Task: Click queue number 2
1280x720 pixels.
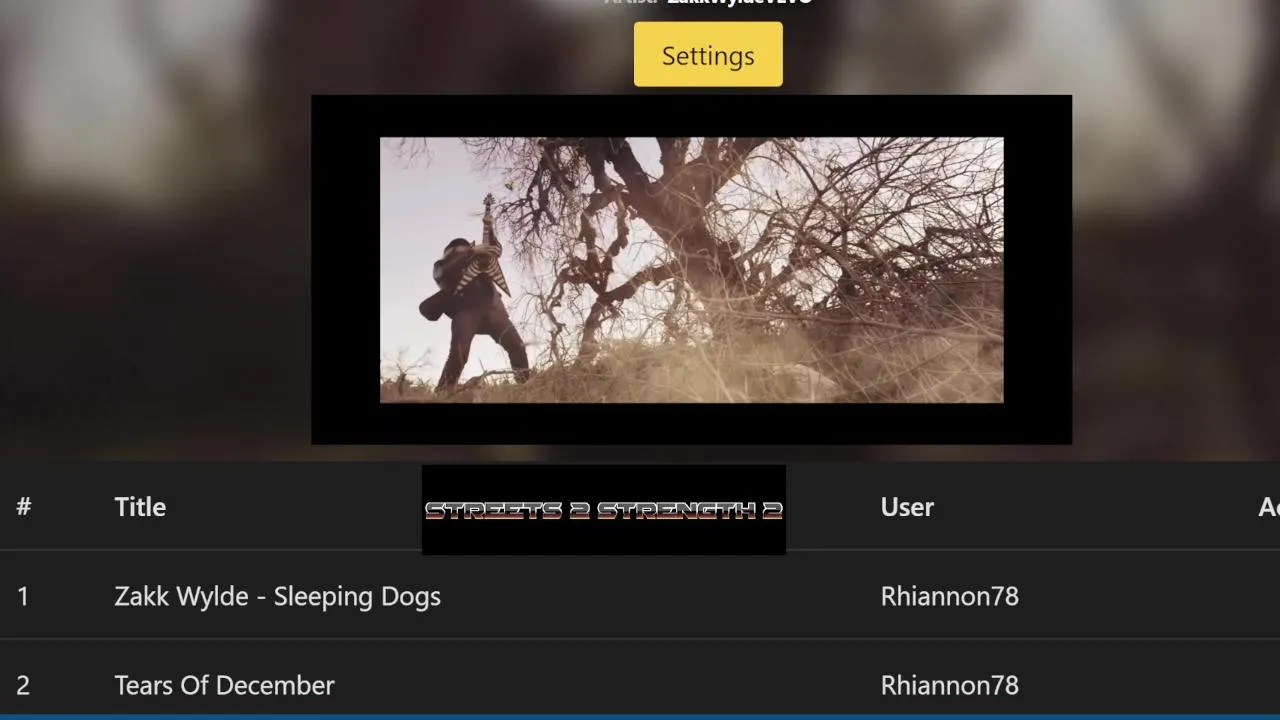Action: pyautogui.click(x=23, y=685)
